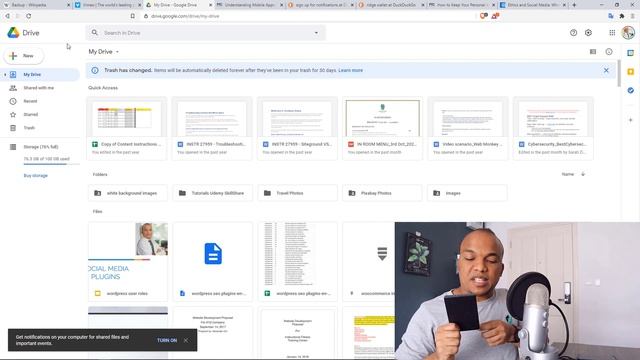This screenshot has width=640, height=360.
Task: Open INSTR 27959 Troubleshooting quick access doc
Action: pos(212,128)
